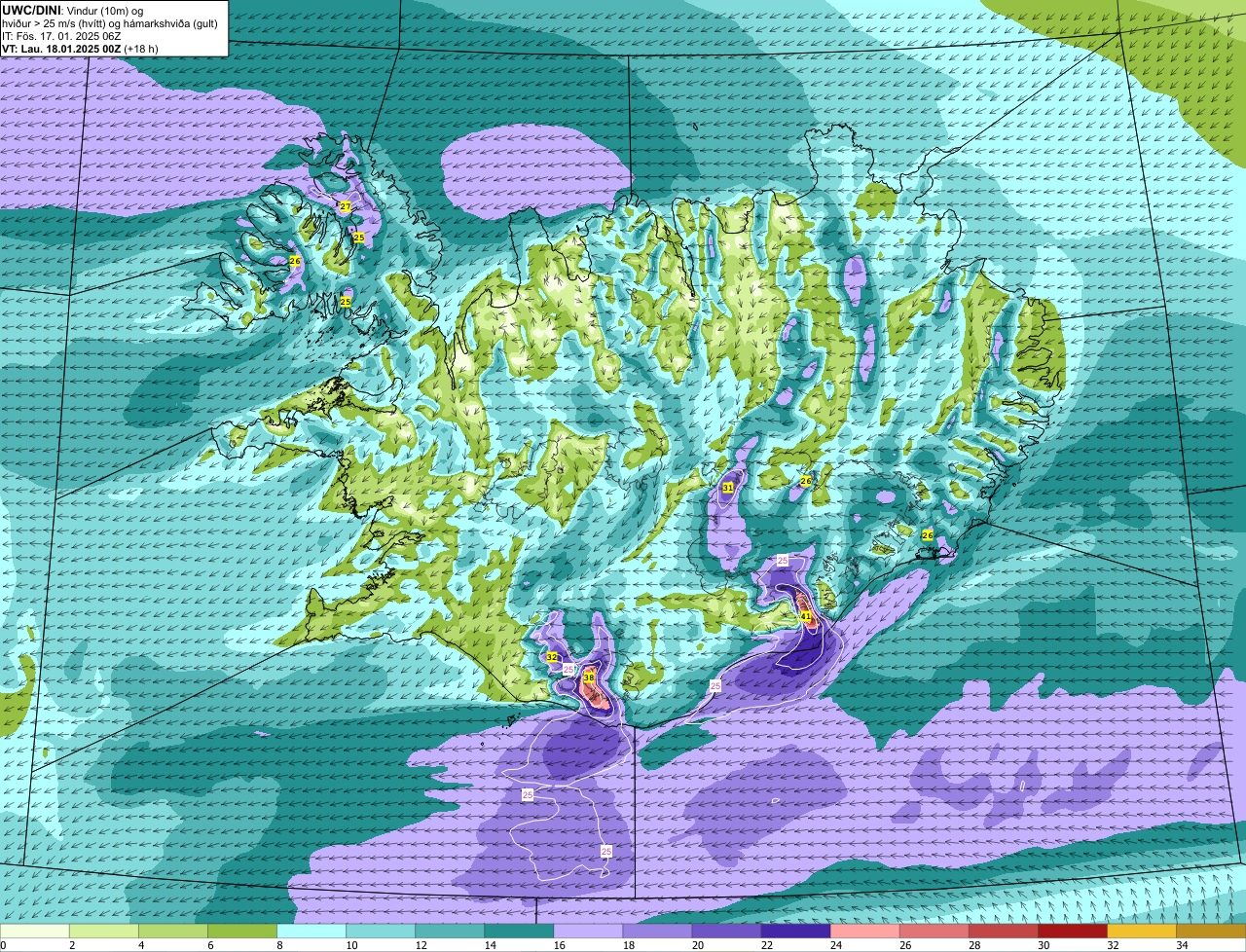Screen dimensions: 1246x952
Task: Click the yellow gust label 41
Action: [x=806, y=616]
